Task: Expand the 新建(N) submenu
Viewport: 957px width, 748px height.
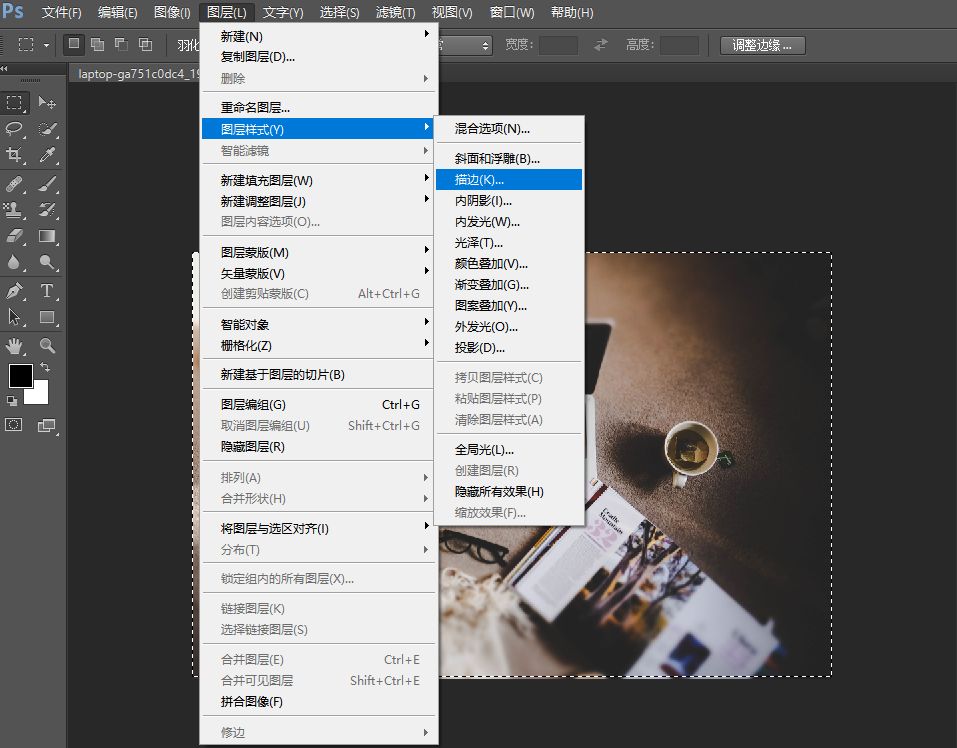Action: 319,36
